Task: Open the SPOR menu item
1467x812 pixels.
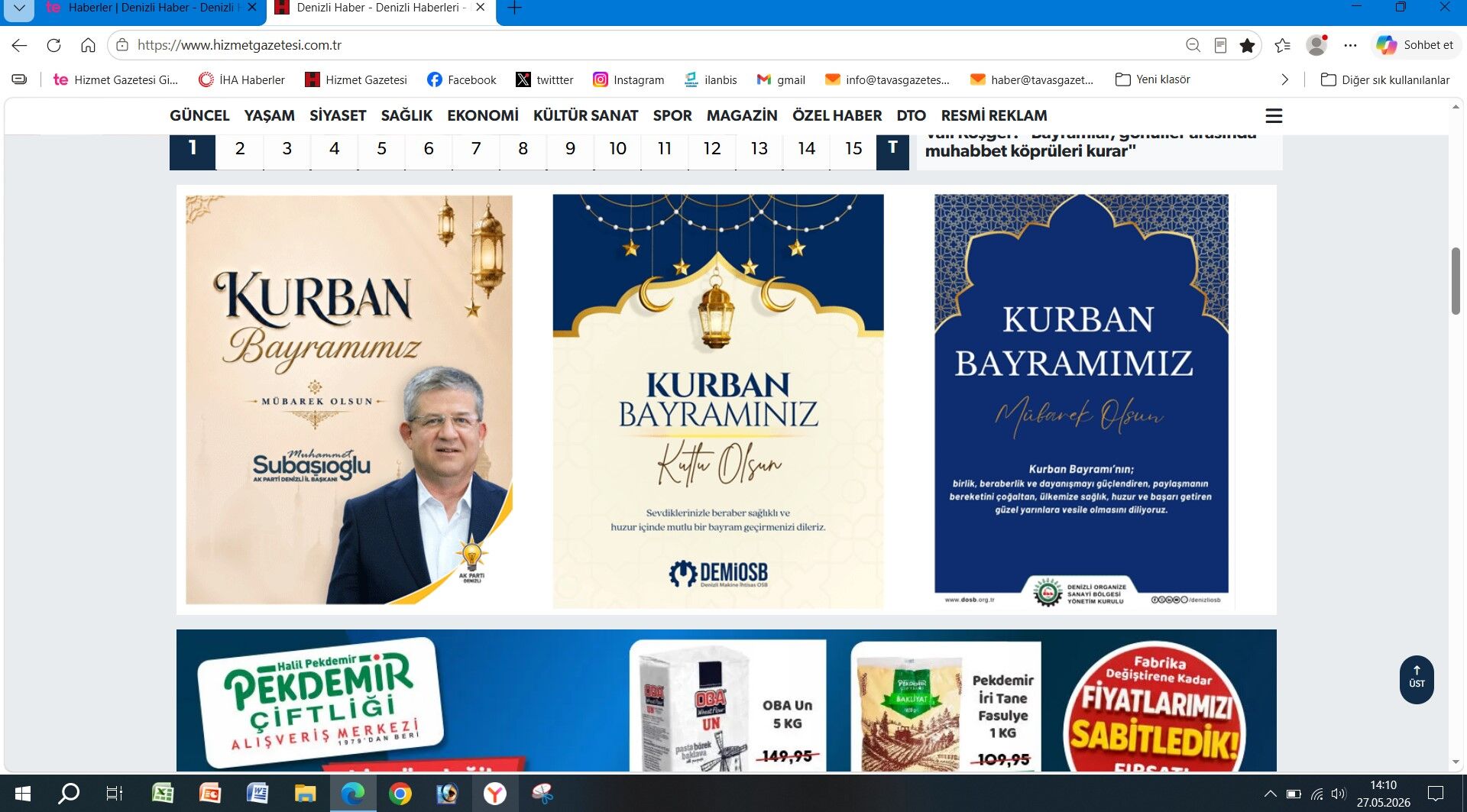Action: 672,115
